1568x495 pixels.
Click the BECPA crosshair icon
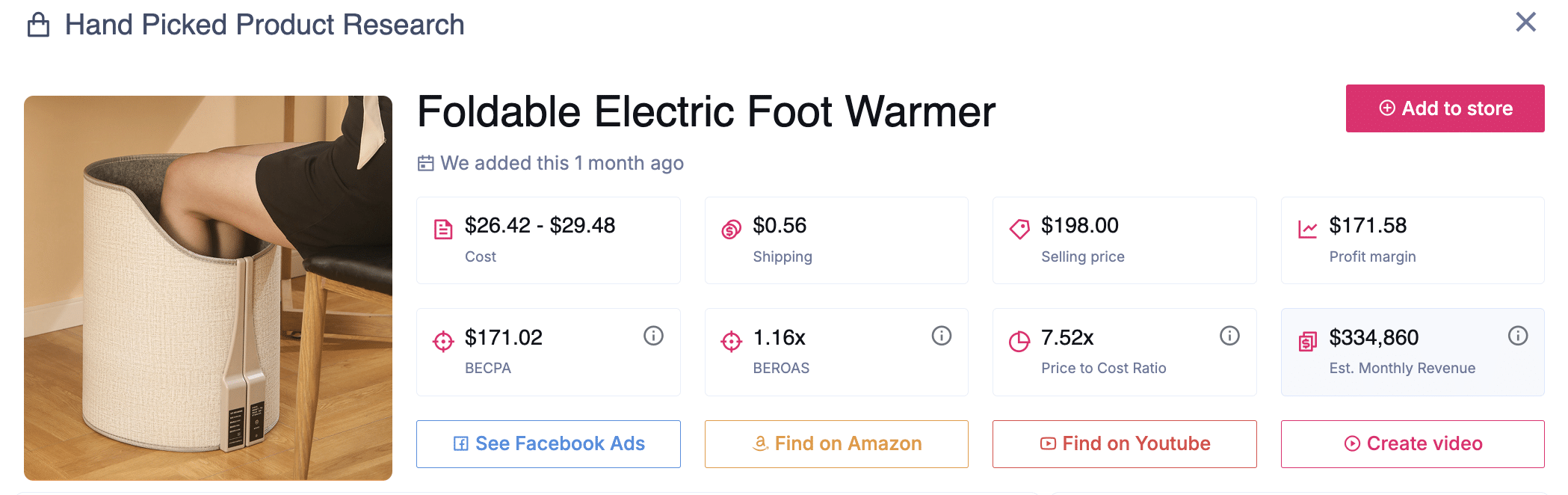click(443, 342)
